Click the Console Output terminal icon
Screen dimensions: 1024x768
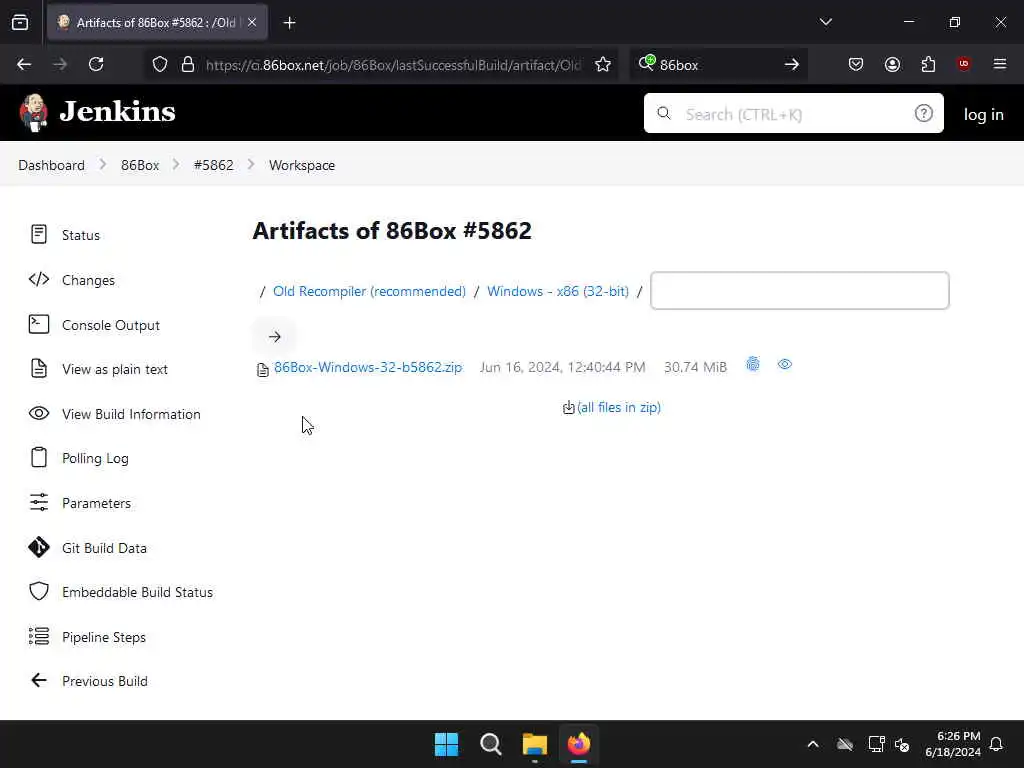[x=39, y=324]
